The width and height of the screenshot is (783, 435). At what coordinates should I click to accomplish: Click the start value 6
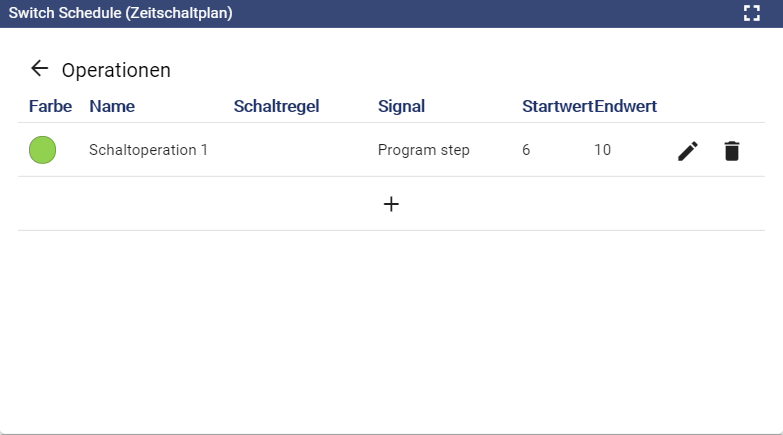click(x=526, y=150)
